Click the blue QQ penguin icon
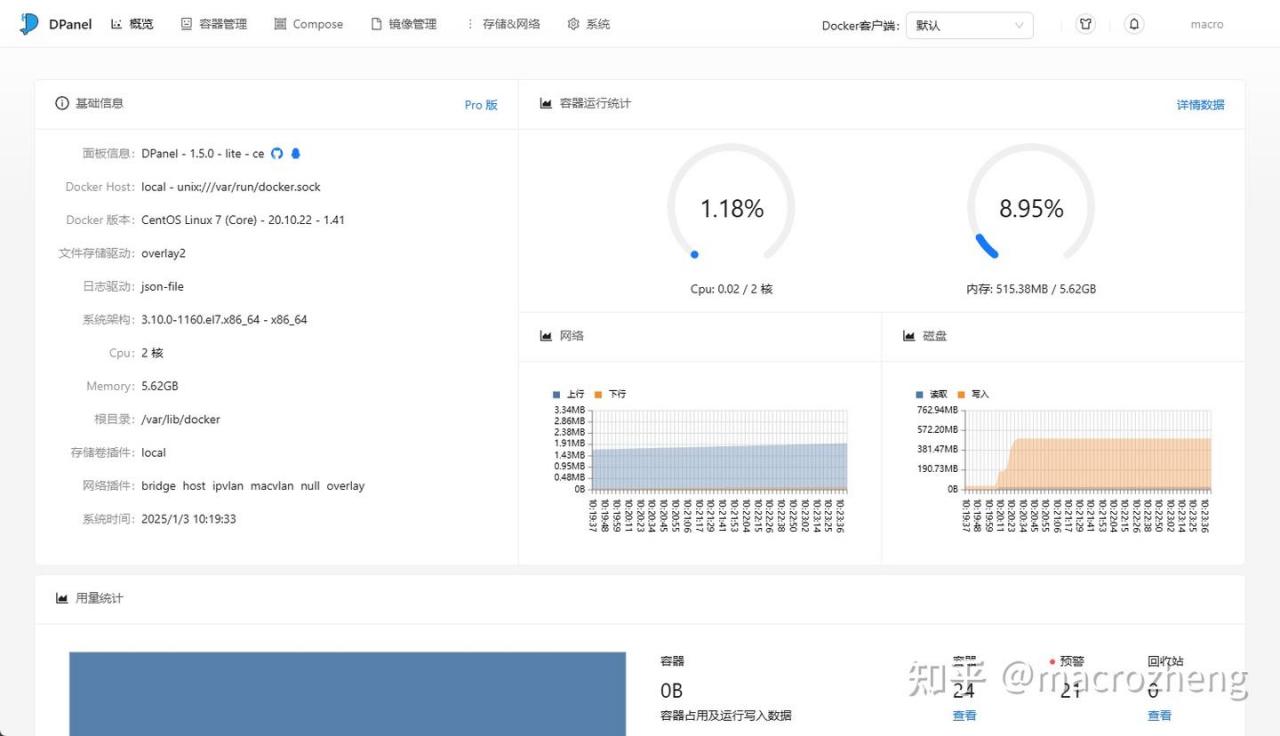Screen dimensions: 1280x736 point(296,153)
